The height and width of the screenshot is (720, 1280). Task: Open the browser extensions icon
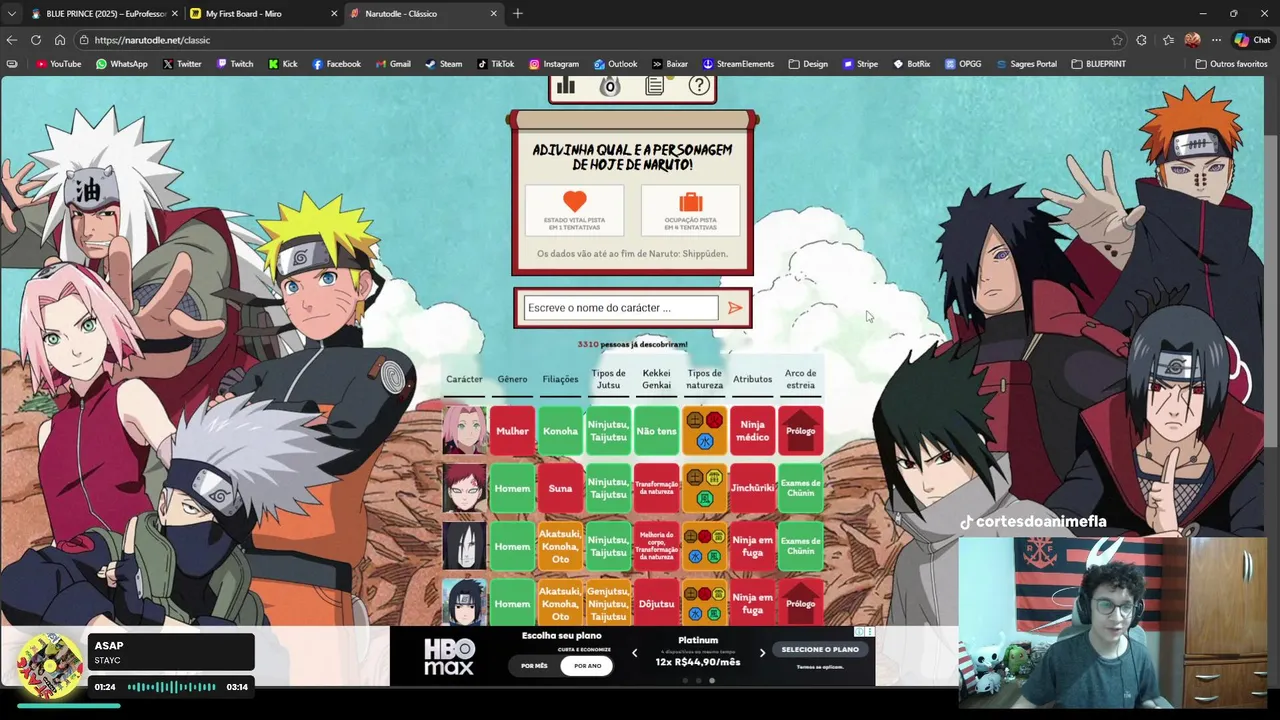pos(1142,40)
